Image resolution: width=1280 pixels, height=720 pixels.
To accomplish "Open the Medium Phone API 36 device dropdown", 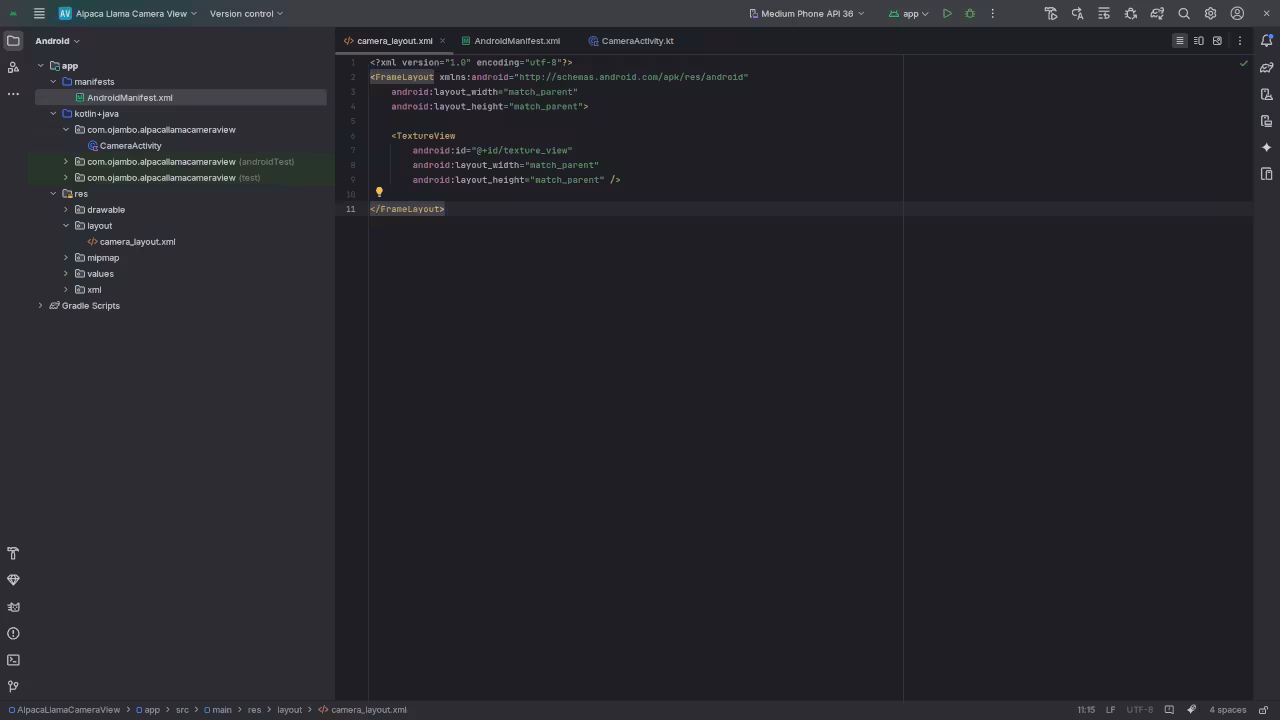I will tap(806, 13).
